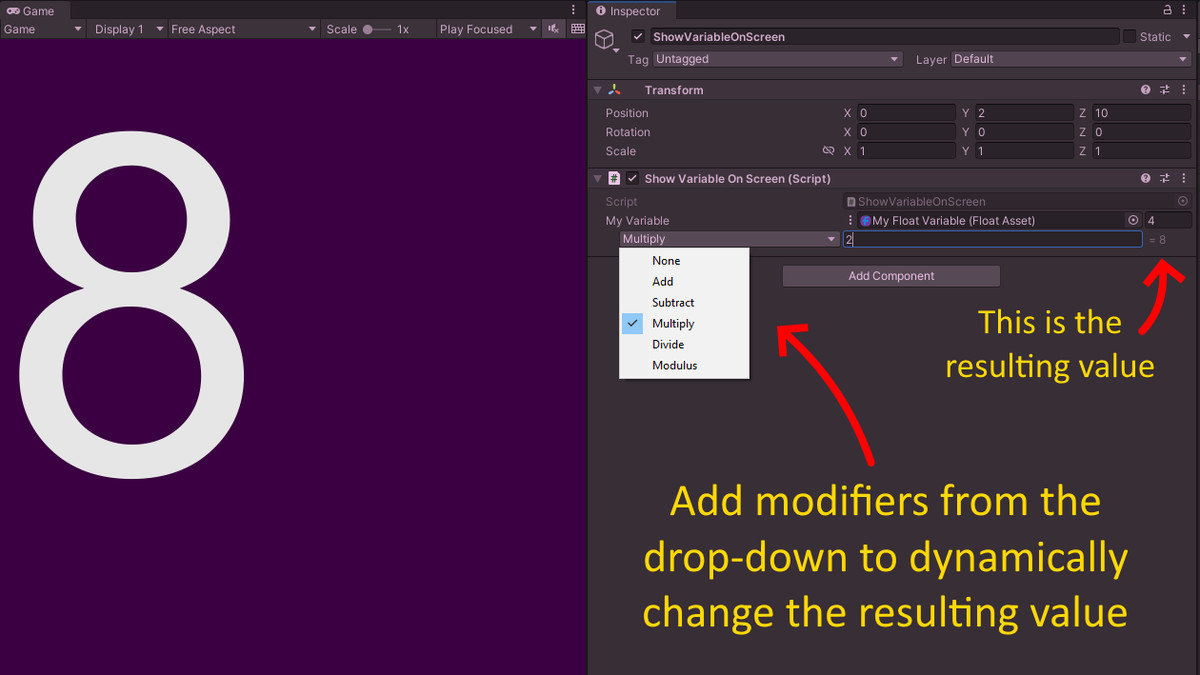
Task: Click the keyboard shortcuts icon in Game toolbar
Action: pos(577,29)
